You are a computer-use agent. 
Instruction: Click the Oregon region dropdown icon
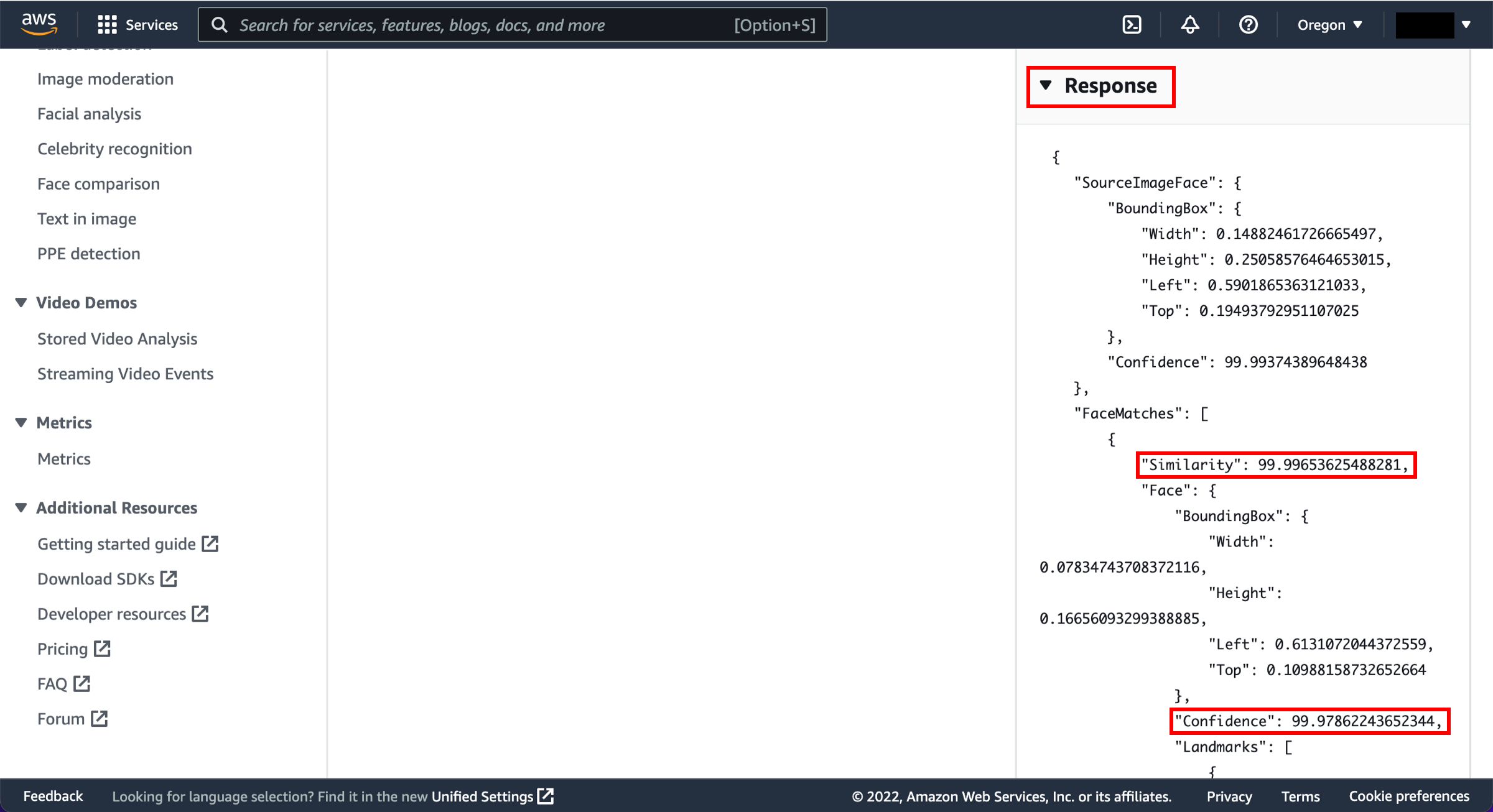pyautogui.click(x=1357, y=24)
